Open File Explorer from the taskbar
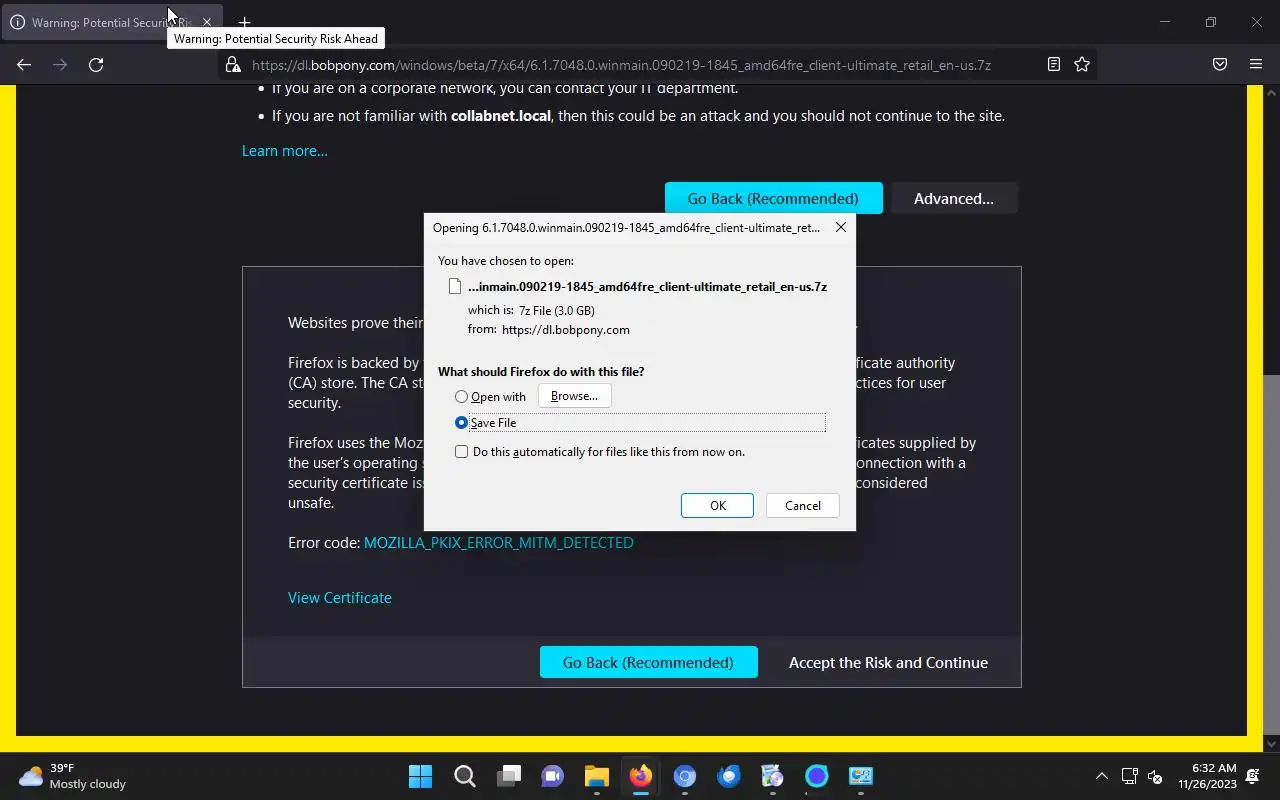The width and height of the screenshot is (1280, 800). [597, 776]
